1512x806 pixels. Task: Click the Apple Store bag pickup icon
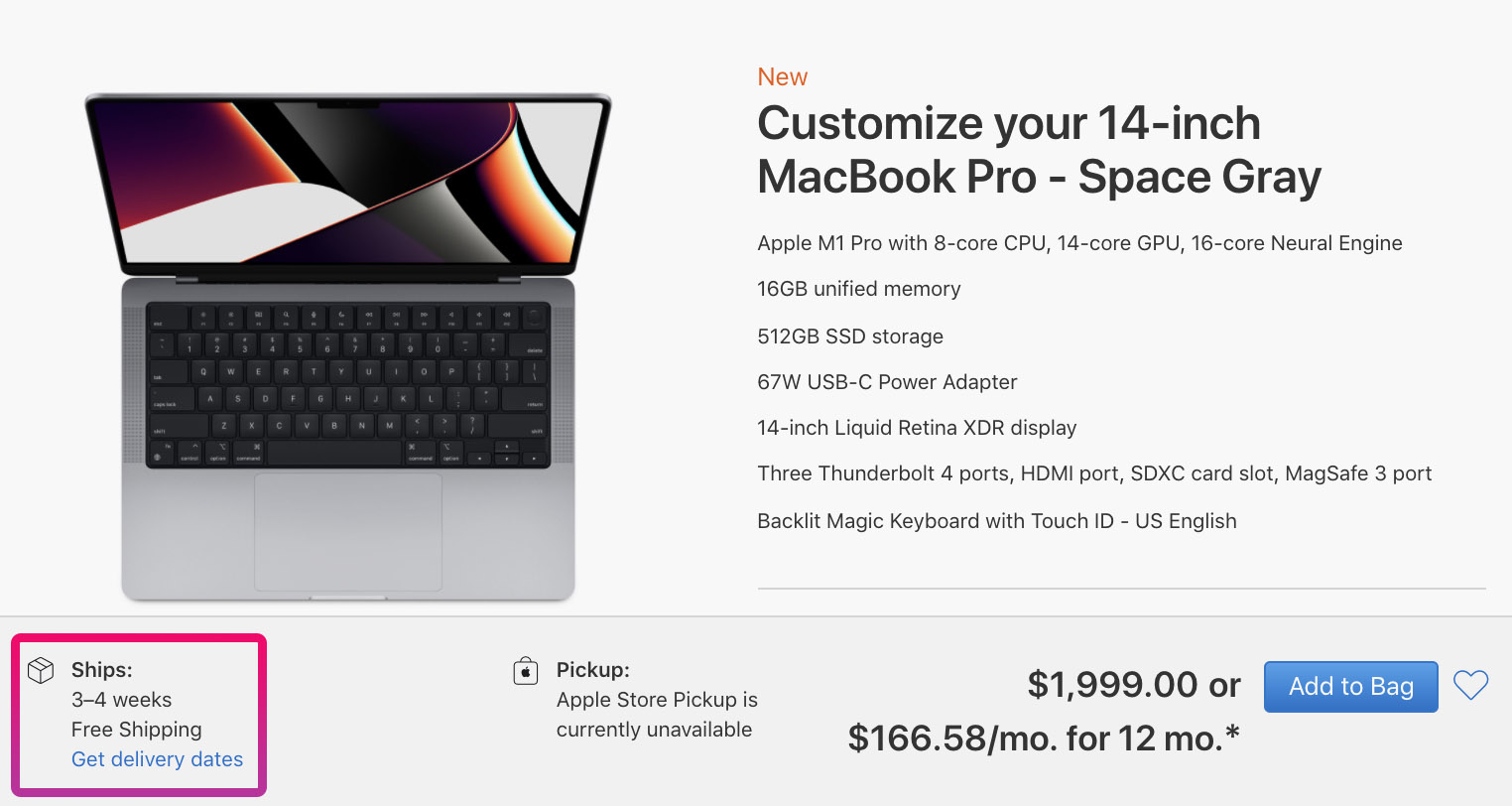click(526, 672)
